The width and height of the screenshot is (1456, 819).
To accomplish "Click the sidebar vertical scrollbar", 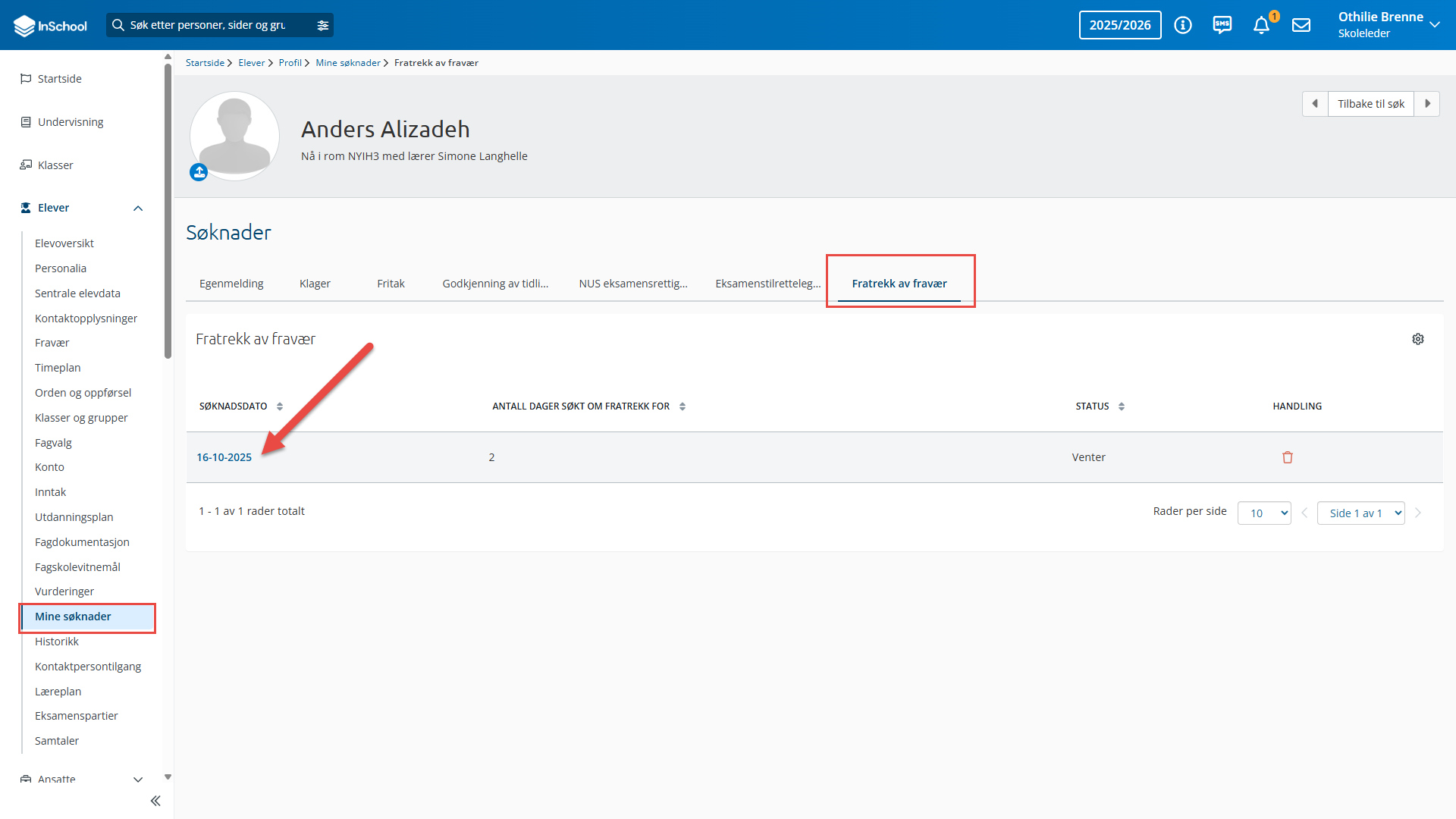I will (168, 212).
